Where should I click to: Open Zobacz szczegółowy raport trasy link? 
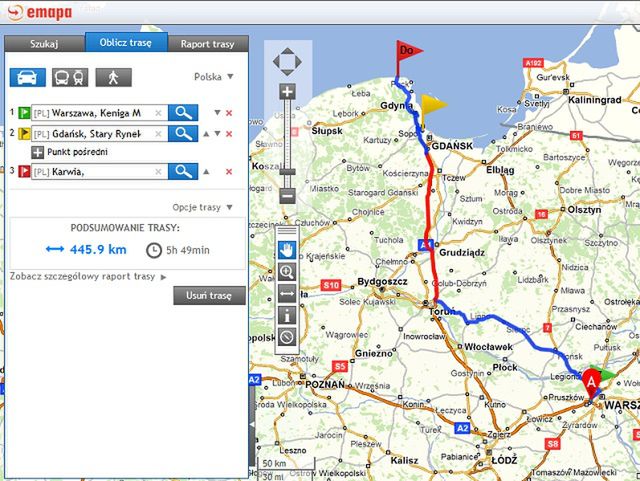pyautogui.click(x=88, y=276)
